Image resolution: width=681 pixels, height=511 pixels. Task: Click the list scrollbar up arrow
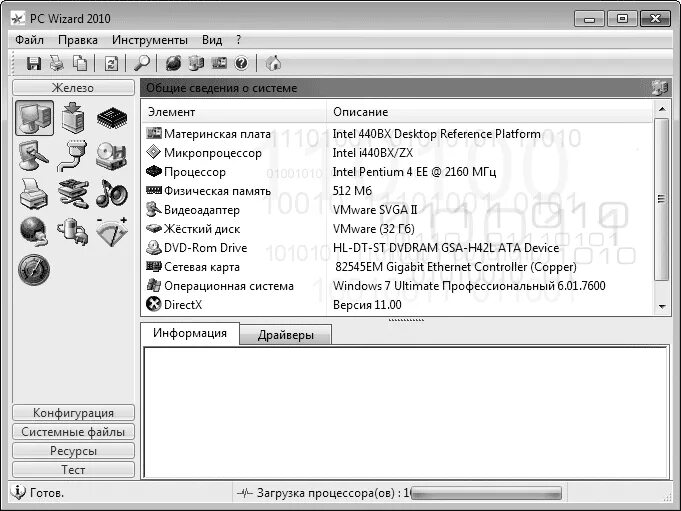[x=662, y=109]
